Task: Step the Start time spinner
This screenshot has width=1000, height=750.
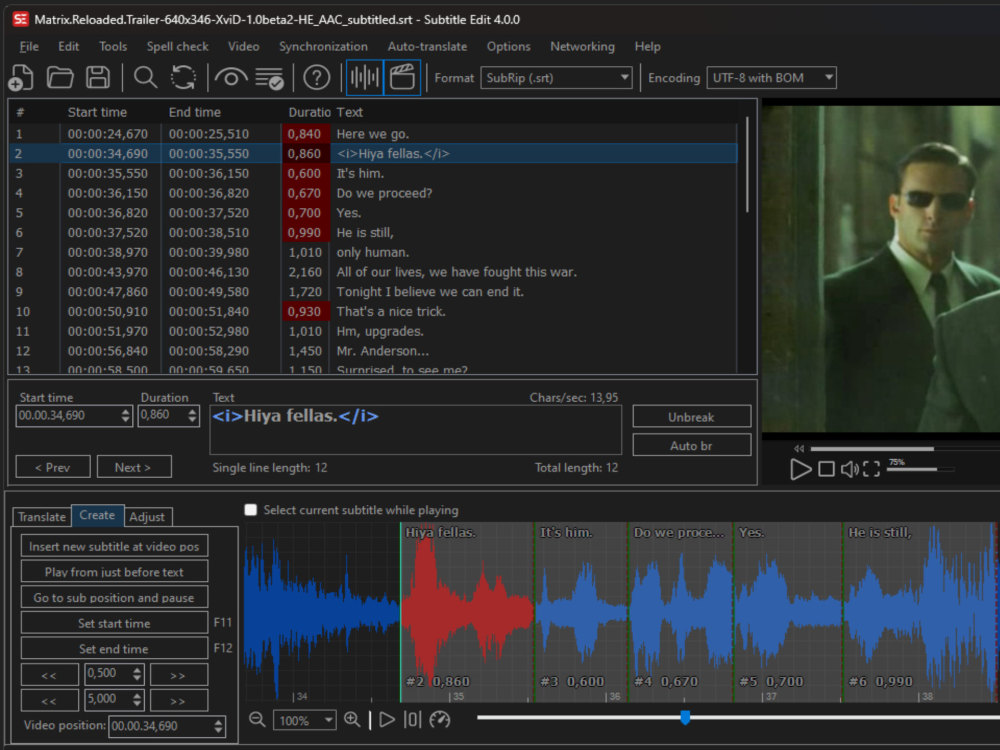Action: pyautogui.click(x=126, y=416)
